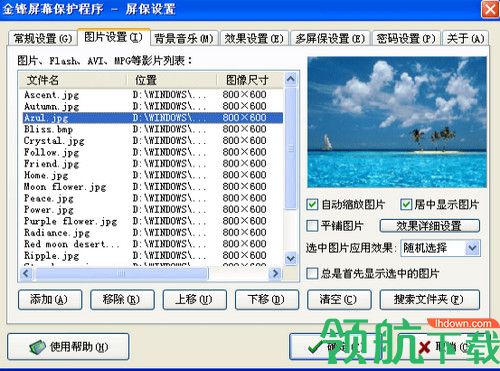Select the highlighted Azul.jpg row

click(x=153, y=118)
